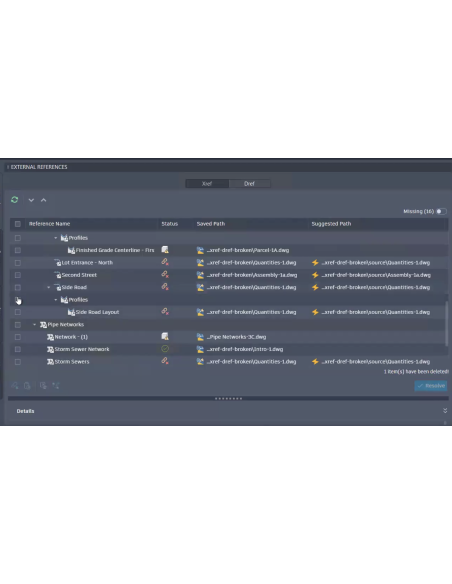Sort by the Reference Name column header
Image resolution: width=452 pixels, height=584 pixels.
[50, 224]
